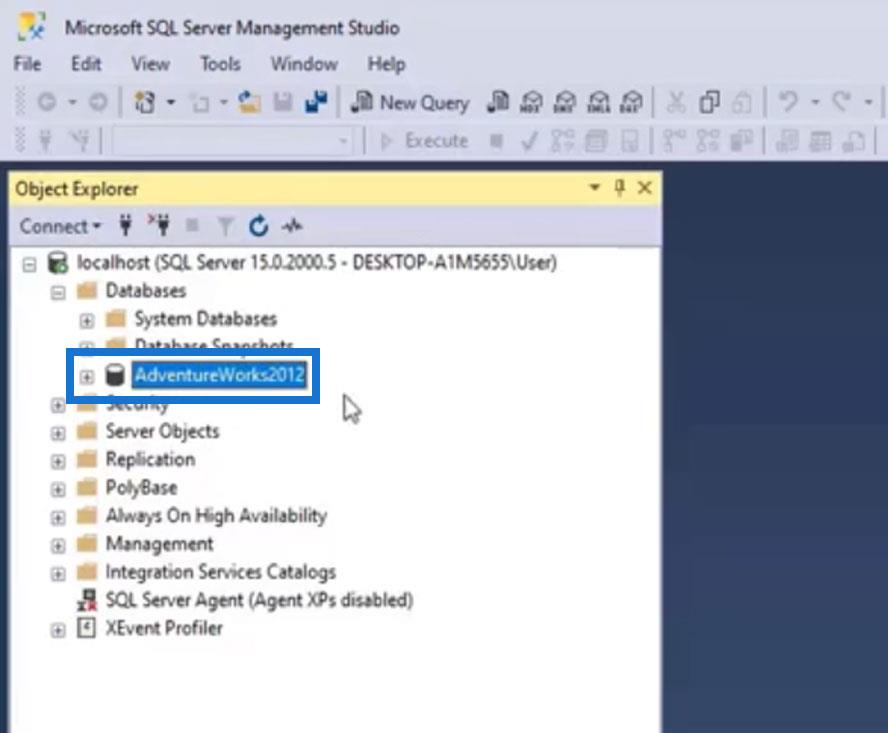Select Server Objects in the tree
Image resolution: width=888 pixels, height=733 pixels.
point(163,432)
